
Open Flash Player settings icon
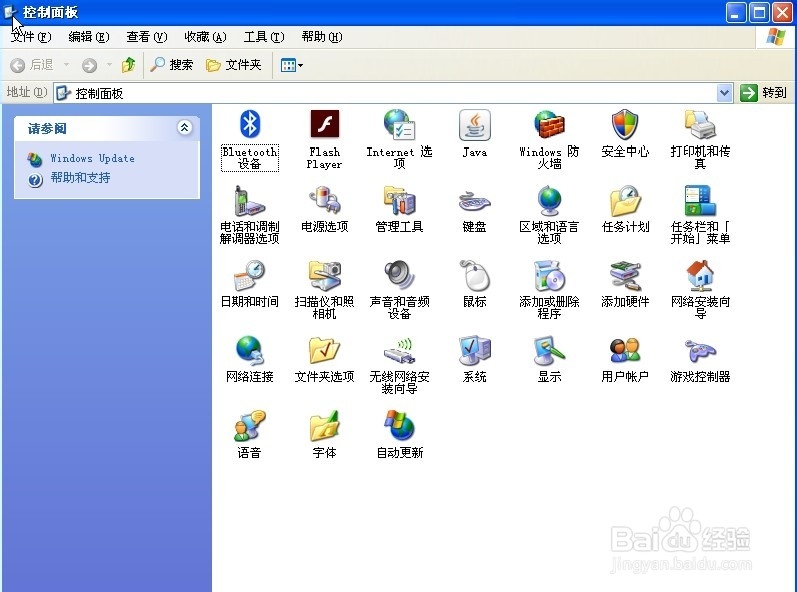(324, 124)
